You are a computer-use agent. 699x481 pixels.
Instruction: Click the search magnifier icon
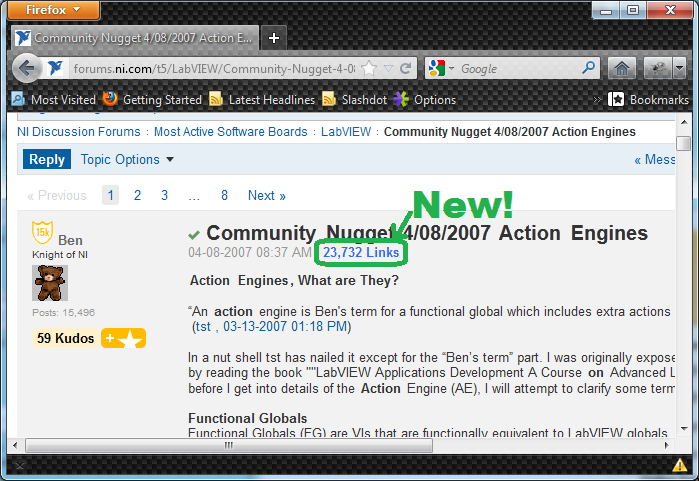point(588,68)
